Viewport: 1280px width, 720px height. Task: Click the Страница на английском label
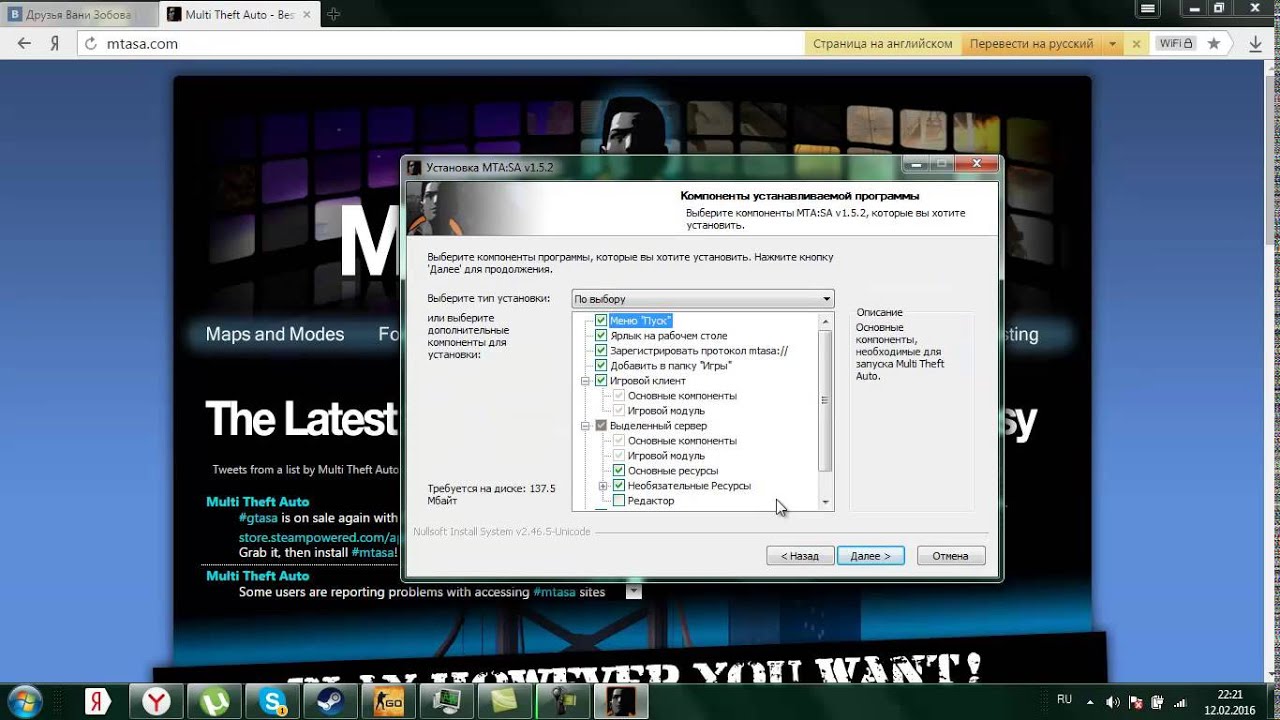(x=883, y=44)
